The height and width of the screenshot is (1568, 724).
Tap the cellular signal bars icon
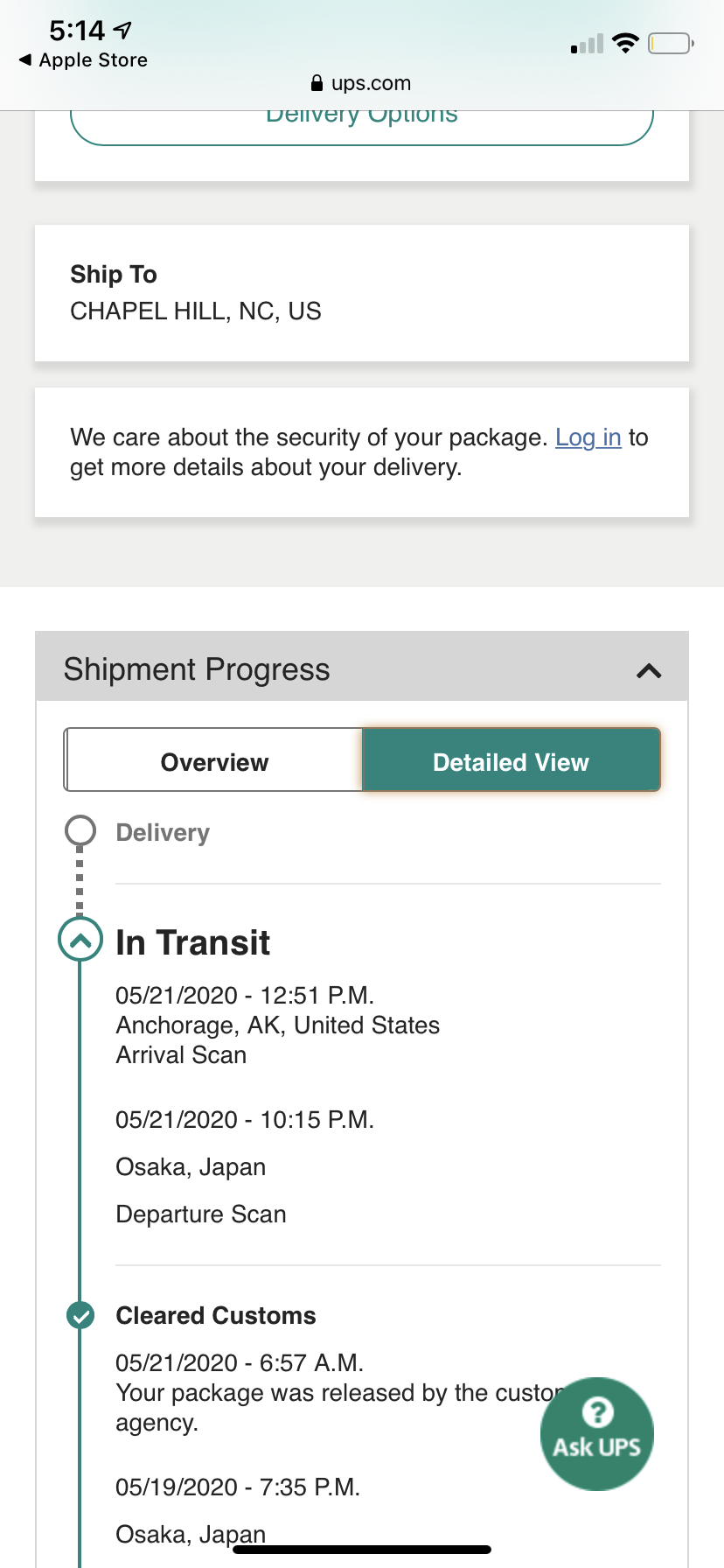click(x=587, y=44)
